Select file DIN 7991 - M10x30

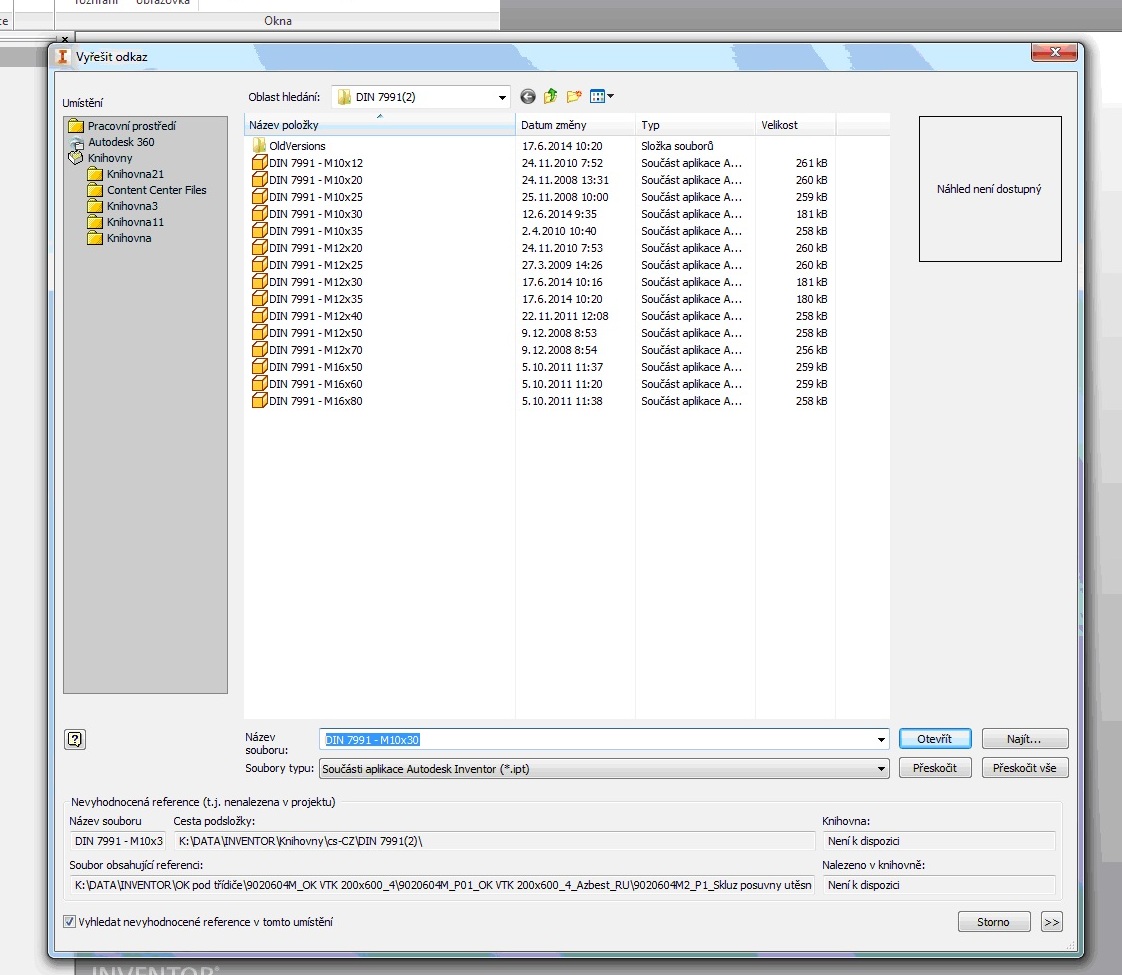(x=308, y=214)
